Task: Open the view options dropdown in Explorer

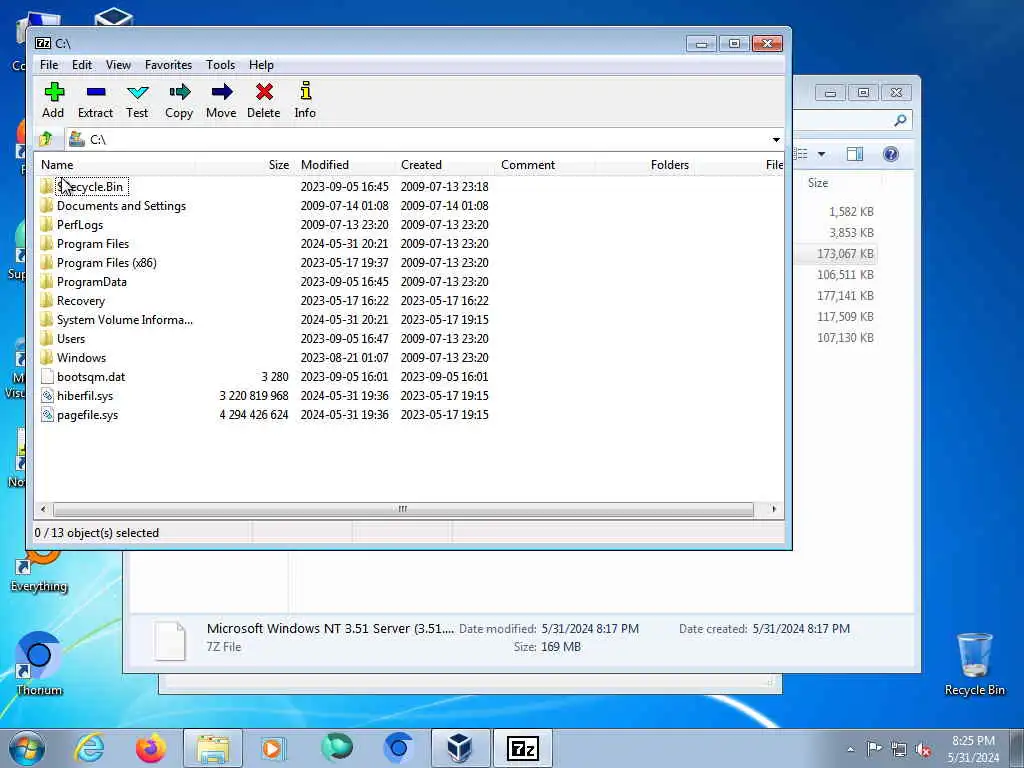Action: (822, 154)
